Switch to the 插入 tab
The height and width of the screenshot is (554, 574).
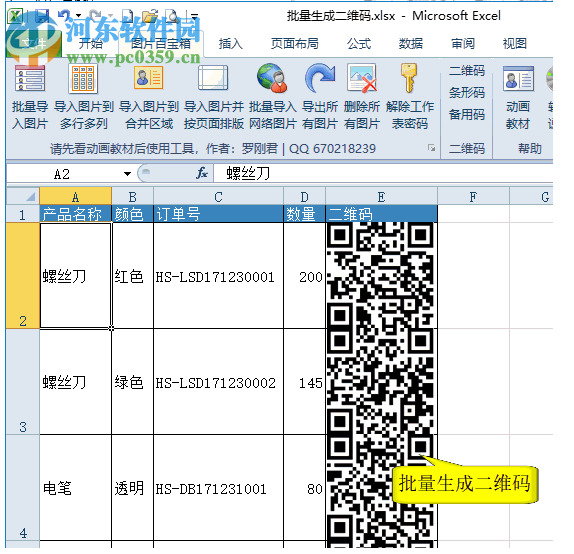tap(230, 44)
